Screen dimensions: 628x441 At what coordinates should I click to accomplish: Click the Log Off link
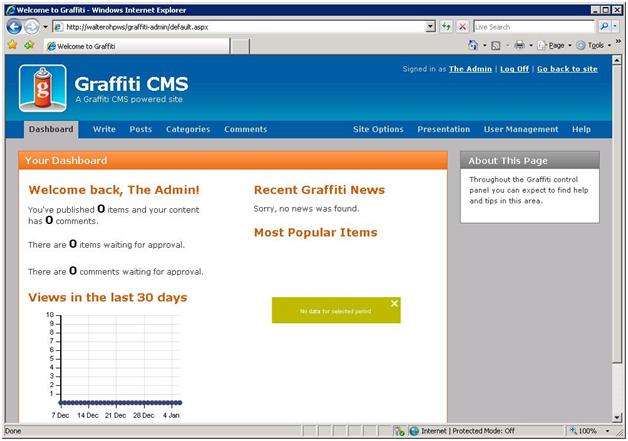pyautogui.click(x=514, y=69)
